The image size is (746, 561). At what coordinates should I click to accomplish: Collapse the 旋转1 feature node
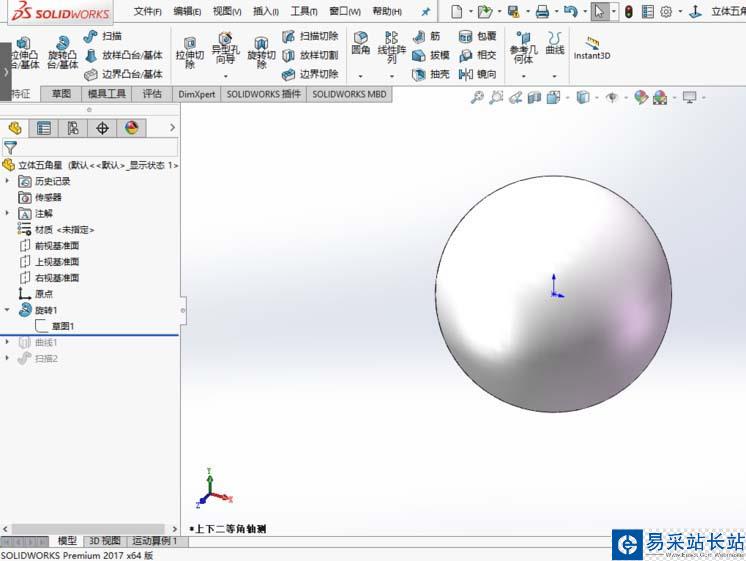(x=7, y=310)
